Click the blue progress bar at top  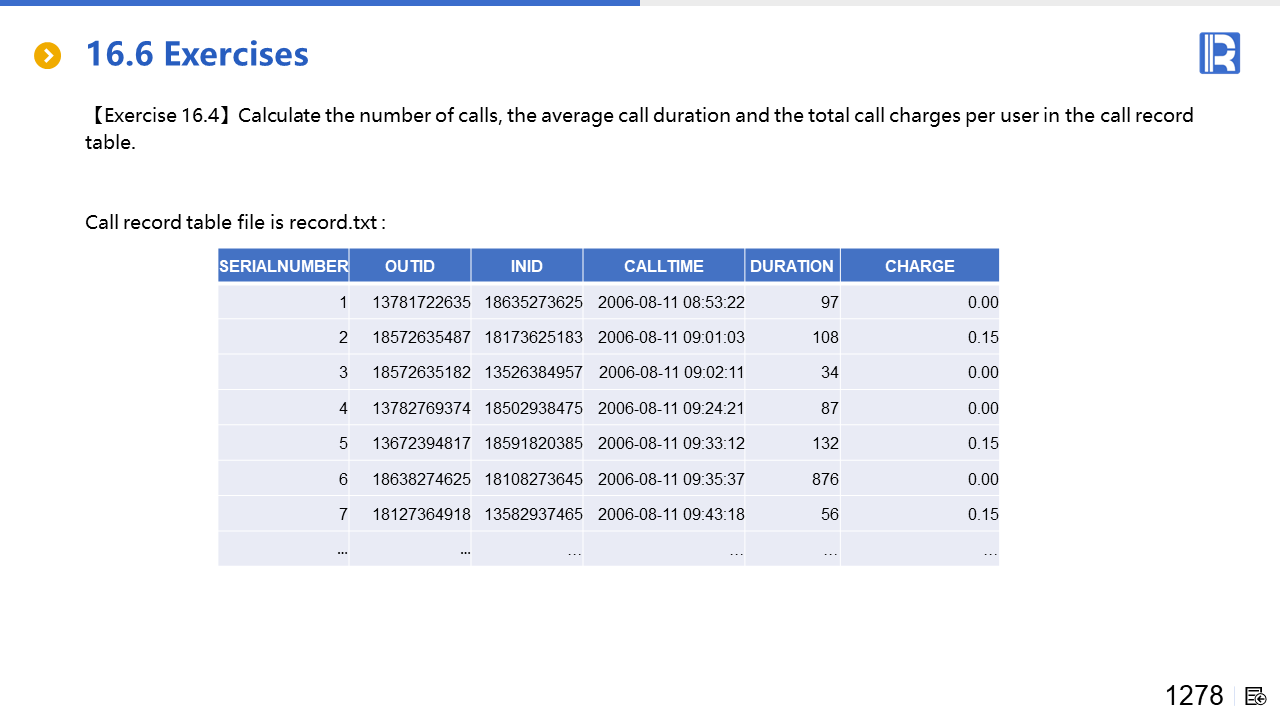click(x=320, y=3)
